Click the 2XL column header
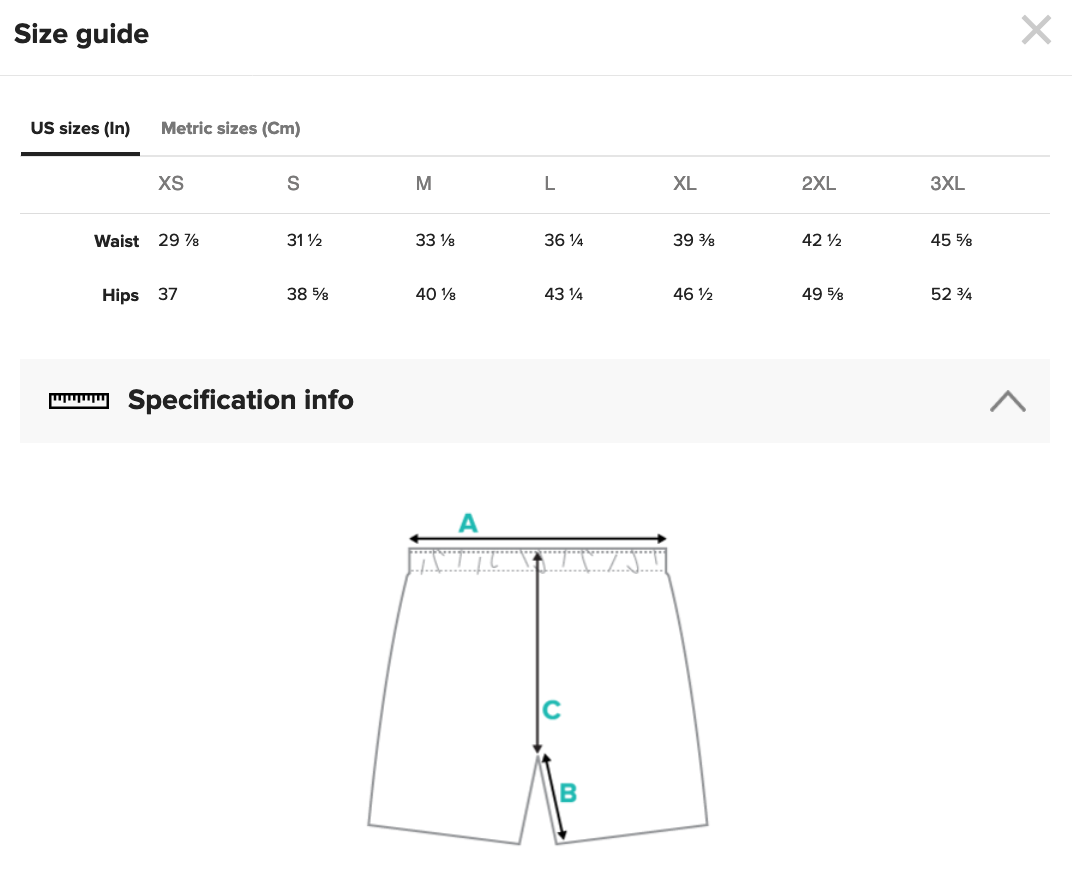 (818, 183)
